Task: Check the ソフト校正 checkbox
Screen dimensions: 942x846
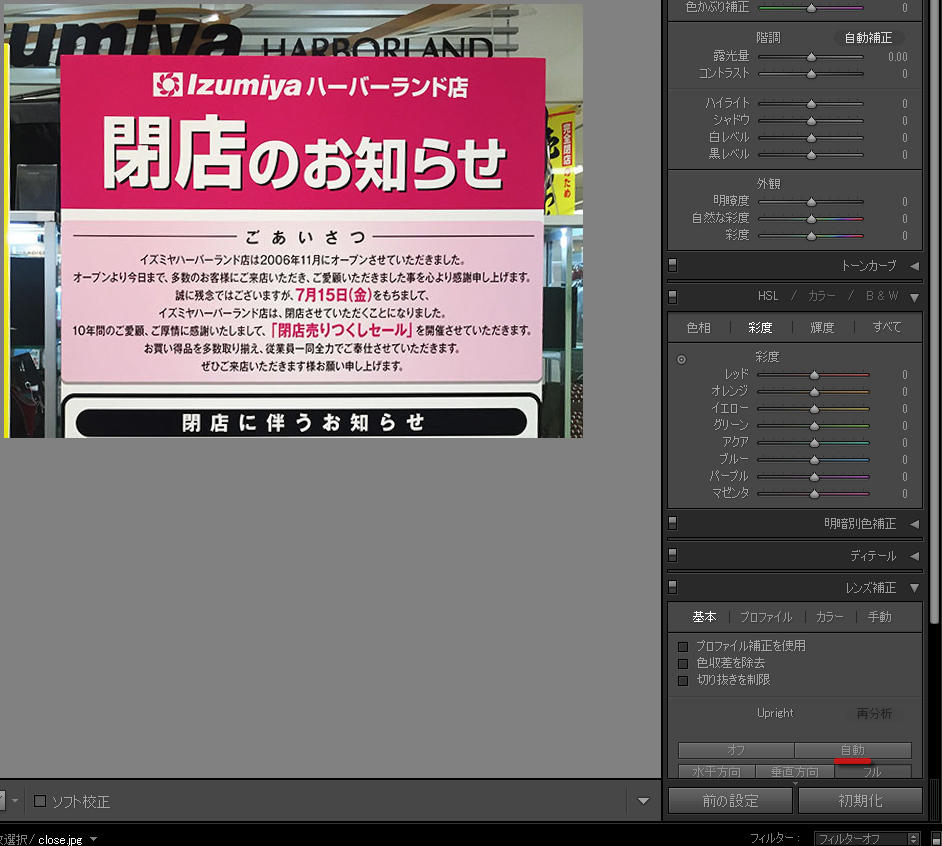Action: click(x=40, y=801)
